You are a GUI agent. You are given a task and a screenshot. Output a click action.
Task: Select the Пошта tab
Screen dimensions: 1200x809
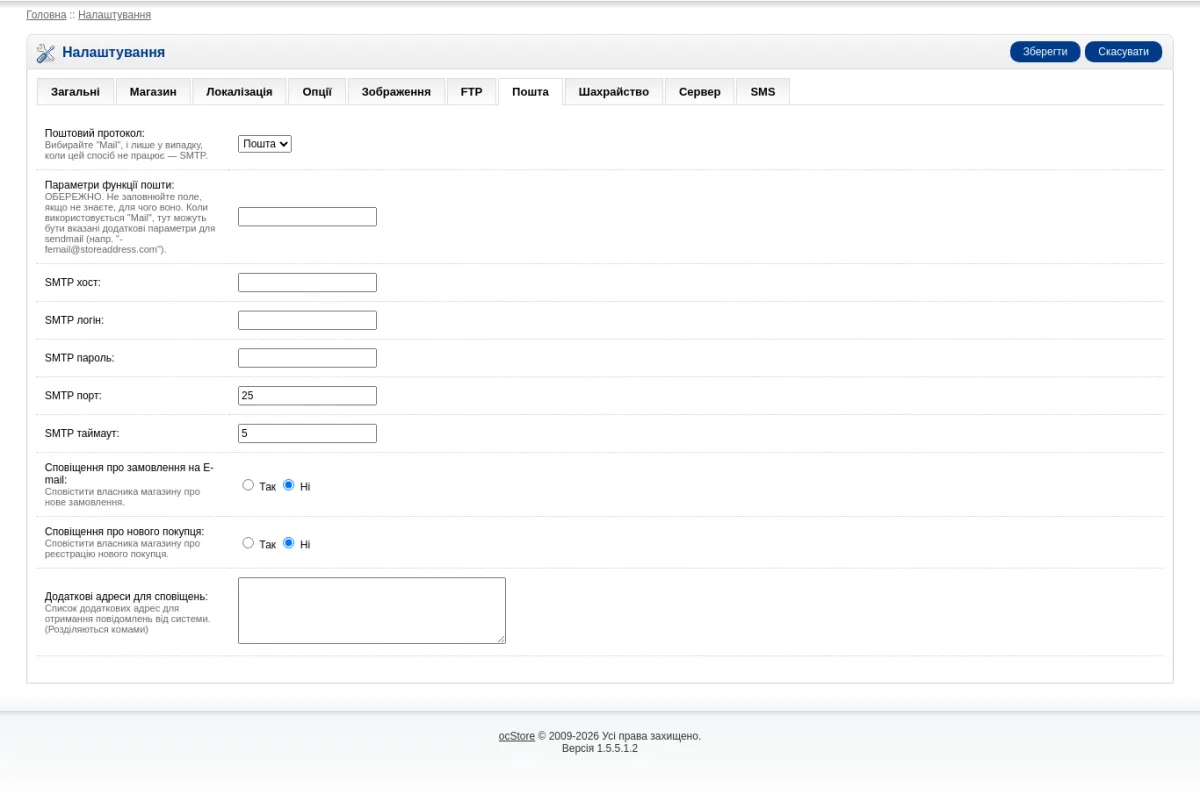(530, 92)
